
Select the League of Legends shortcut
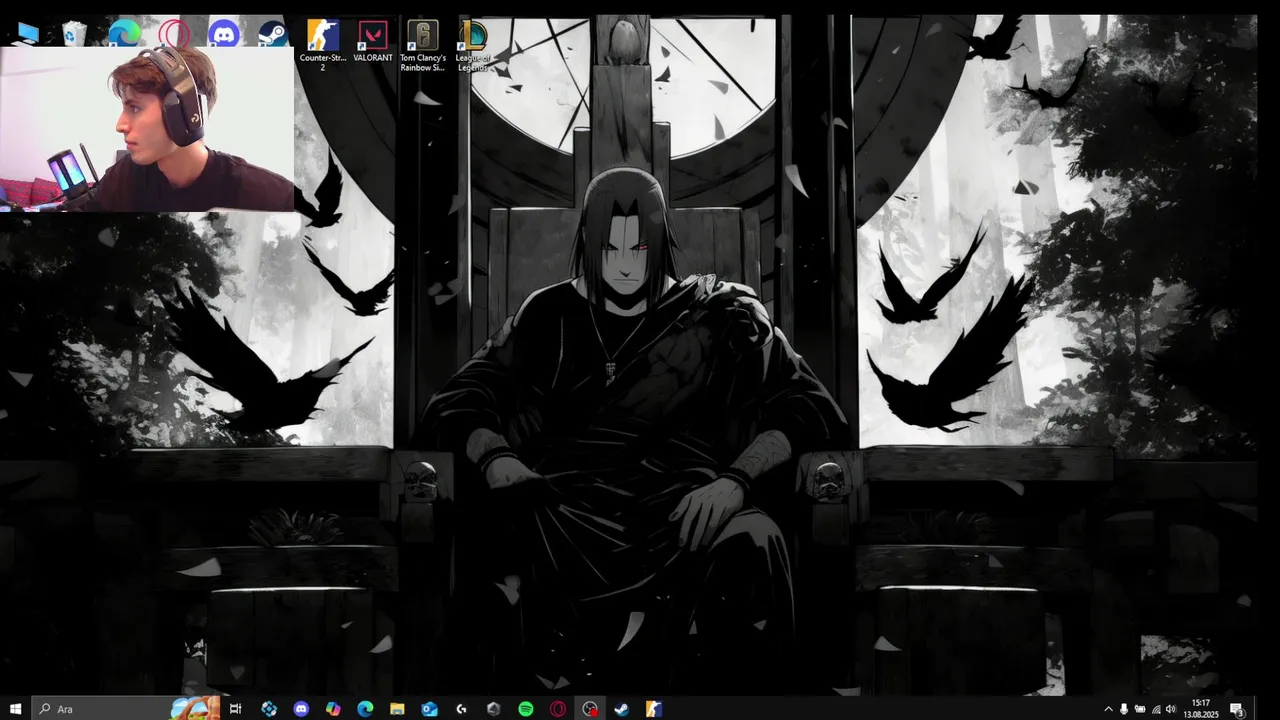(473, 45)
